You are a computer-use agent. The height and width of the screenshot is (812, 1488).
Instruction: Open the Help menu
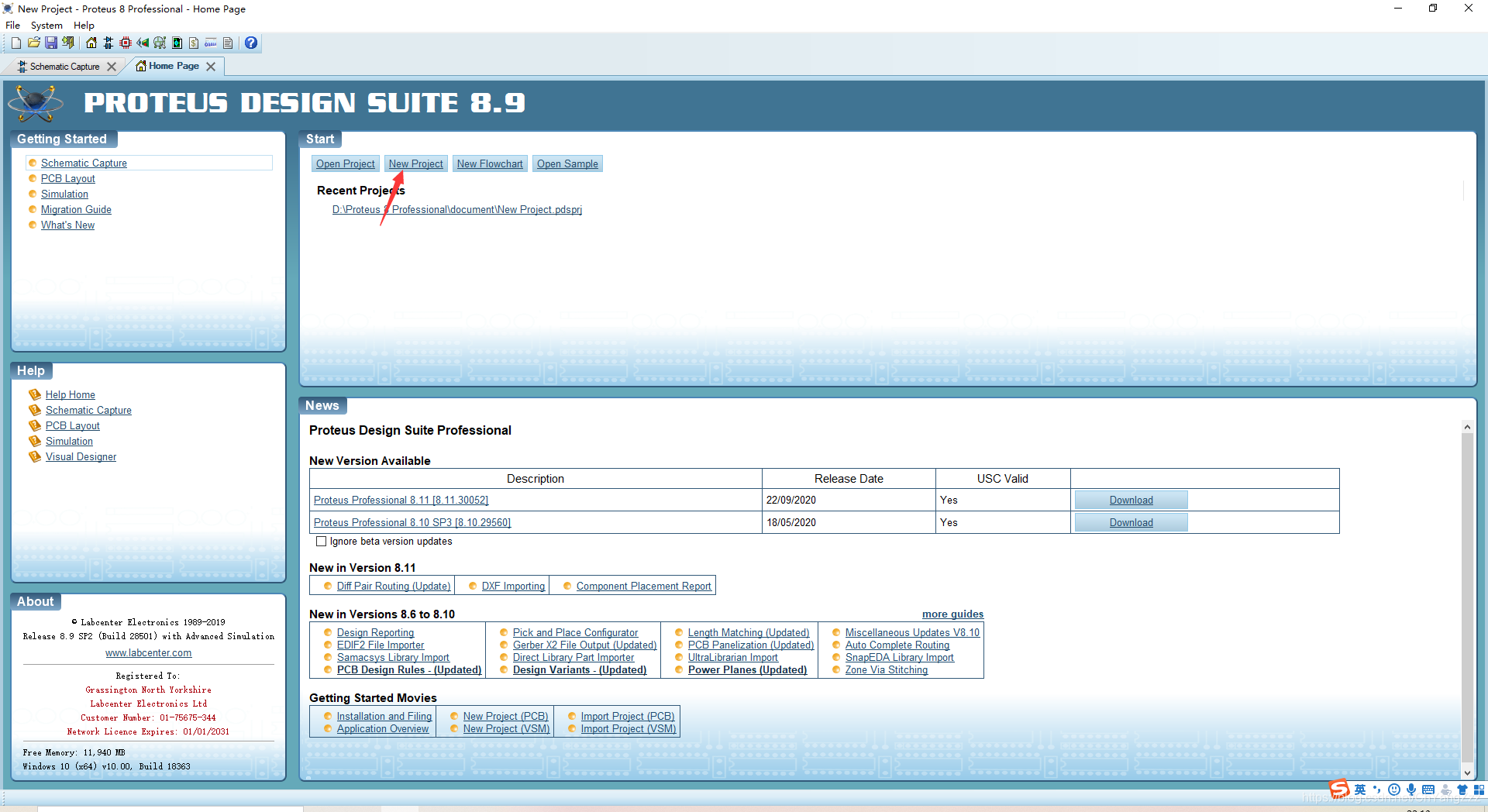click(x=84, y=26)
